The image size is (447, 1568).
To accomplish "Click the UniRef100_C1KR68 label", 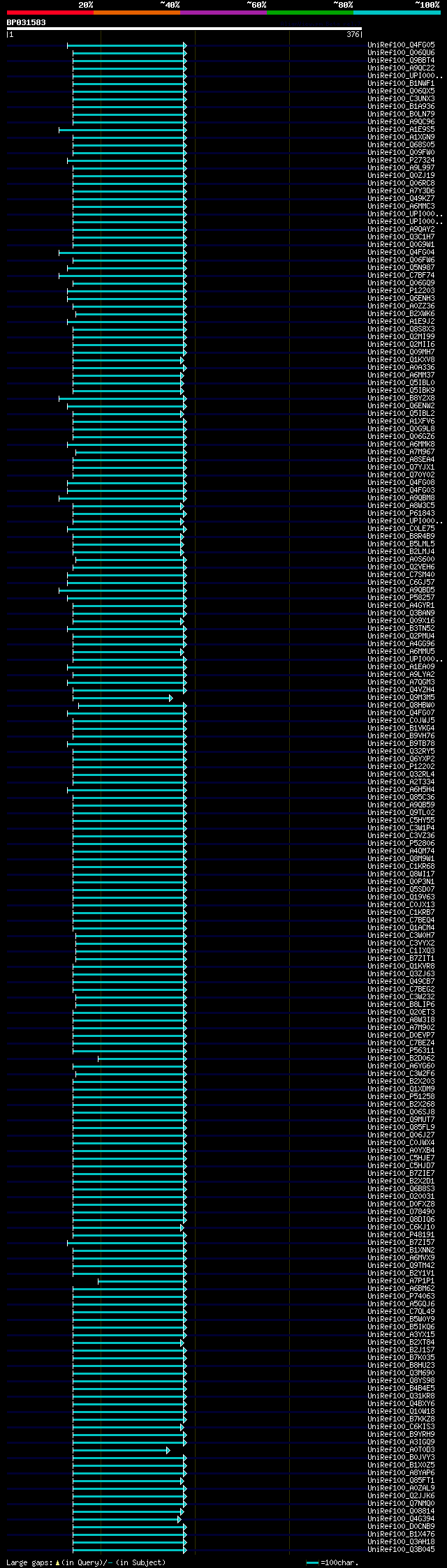I will pos(401,866).
